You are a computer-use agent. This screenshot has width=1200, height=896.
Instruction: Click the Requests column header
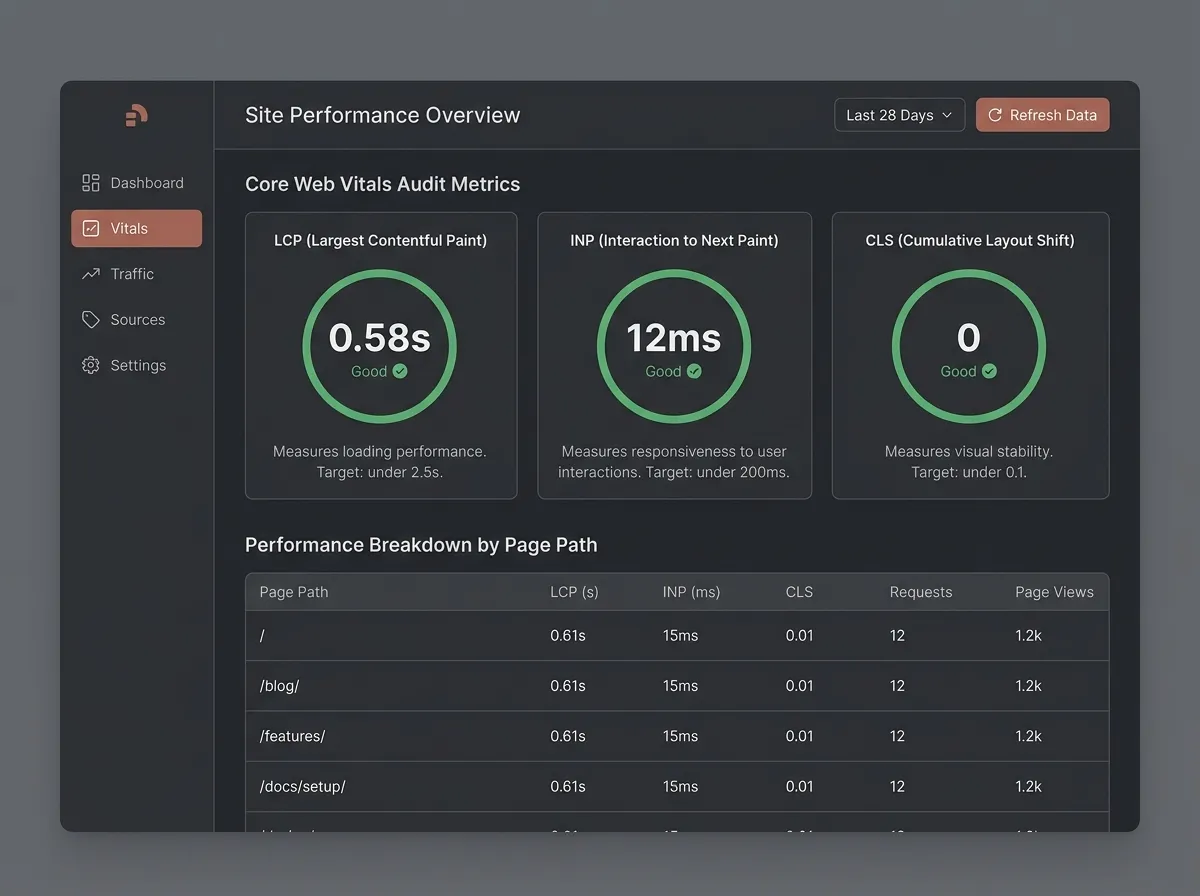point(921,592)
